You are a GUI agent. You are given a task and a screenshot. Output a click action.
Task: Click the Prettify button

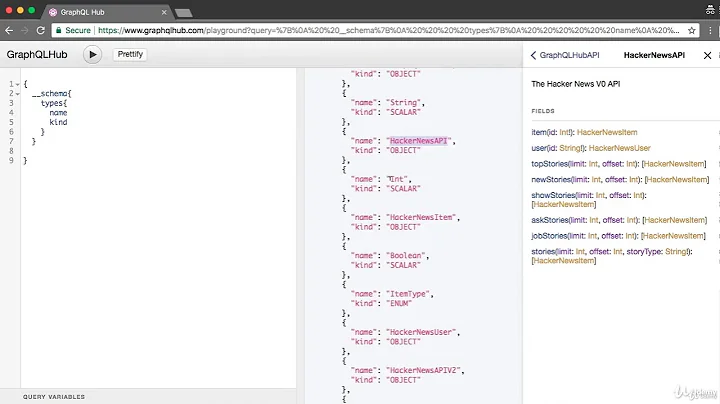pos(130,54)
